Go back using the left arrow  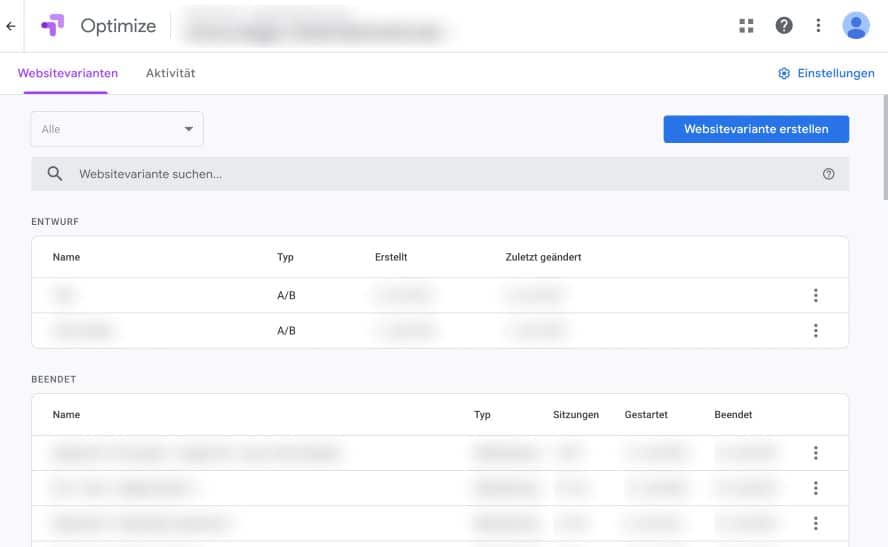coord(11,26)
